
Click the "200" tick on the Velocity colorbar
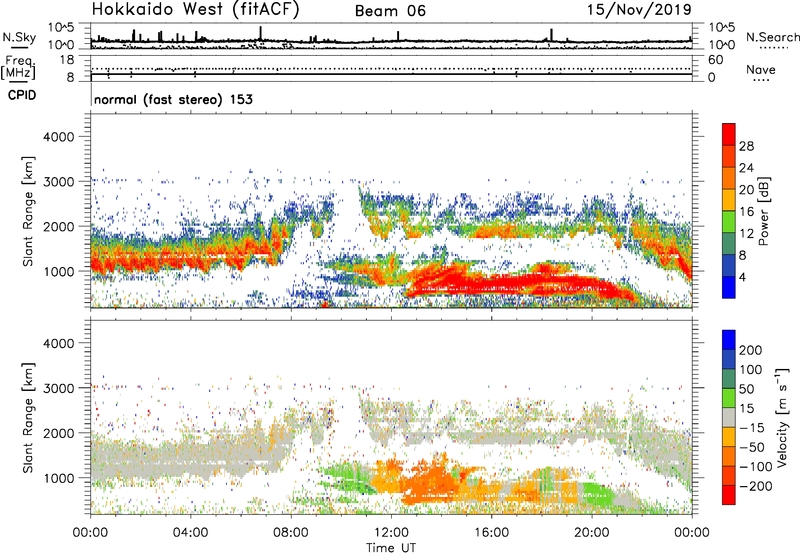tap(751, 350)
